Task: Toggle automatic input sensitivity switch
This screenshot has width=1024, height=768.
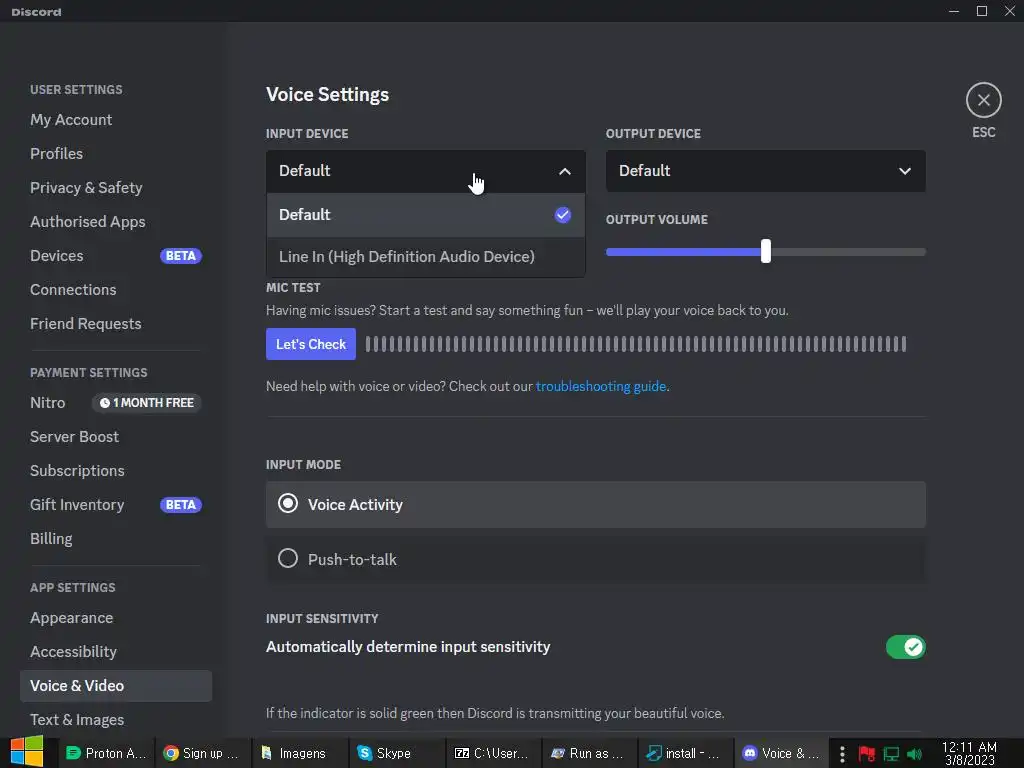Action: (x=905, y=647)
